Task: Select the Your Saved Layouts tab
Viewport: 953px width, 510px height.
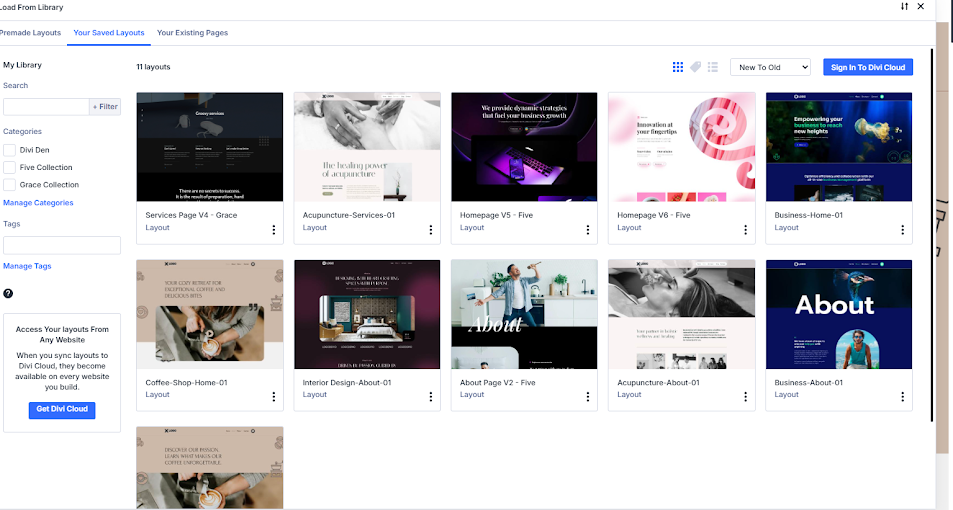Action: 109,33
